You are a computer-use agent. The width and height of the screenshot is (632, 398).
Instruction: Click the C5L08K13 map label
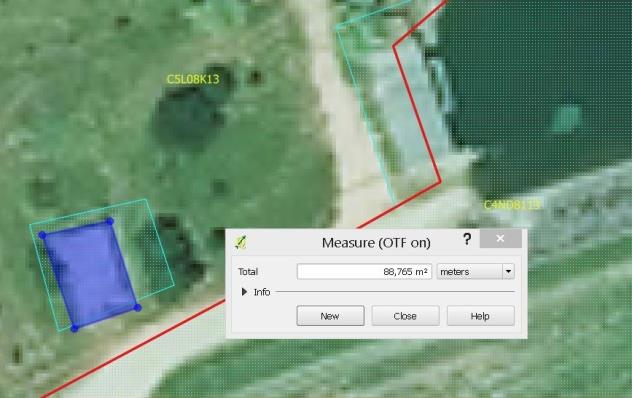193,79
